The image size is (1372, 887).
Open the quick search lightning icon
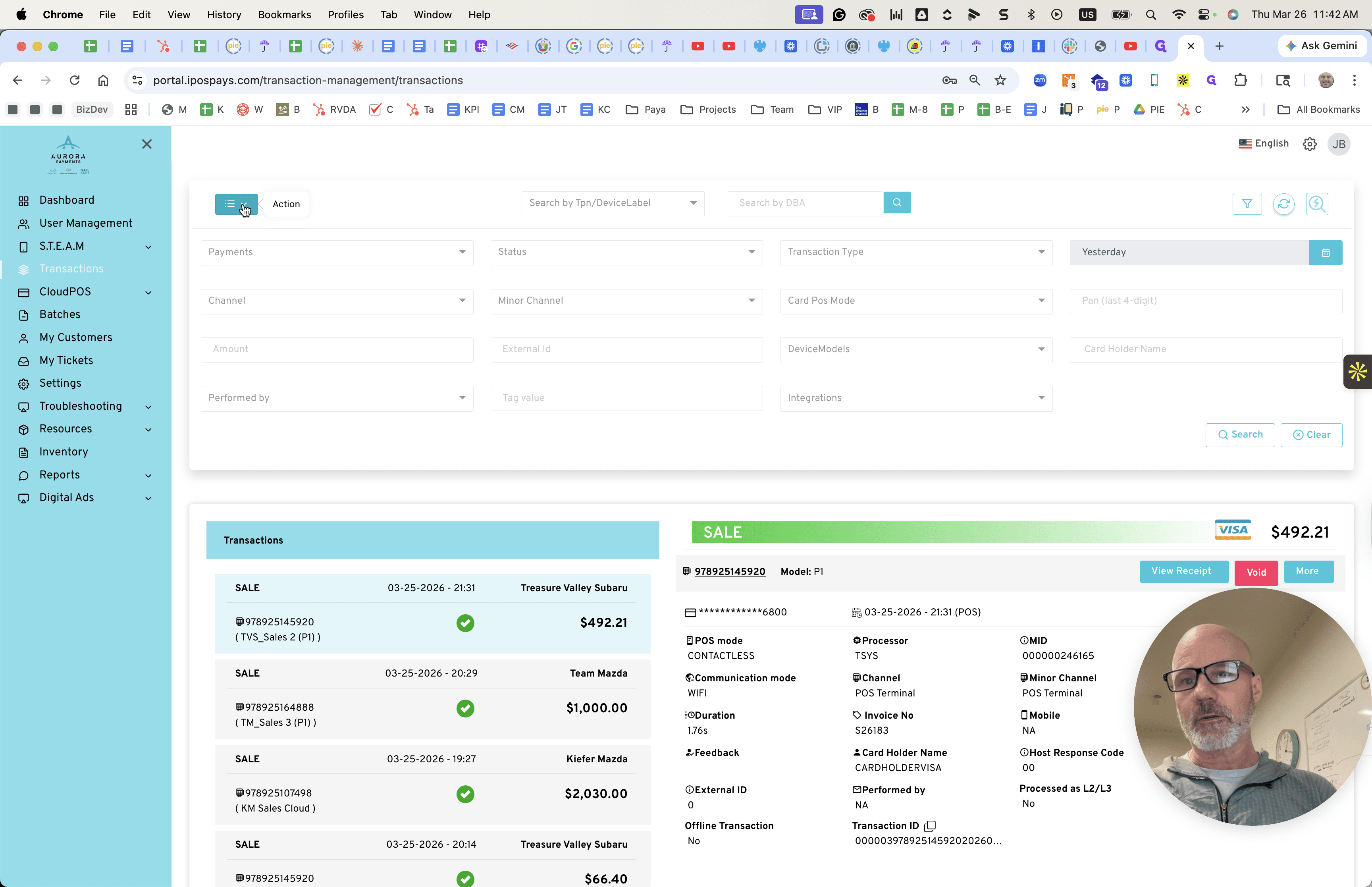point(1317,204)
